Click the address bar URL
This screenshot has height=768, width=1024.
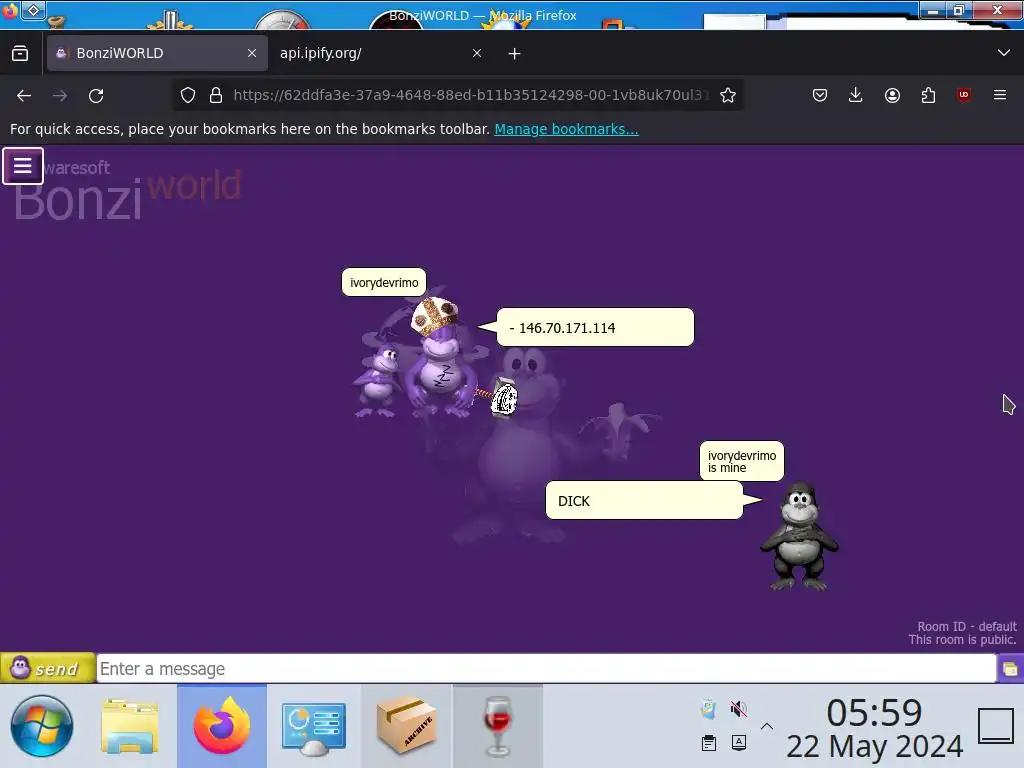coord(470,95)
